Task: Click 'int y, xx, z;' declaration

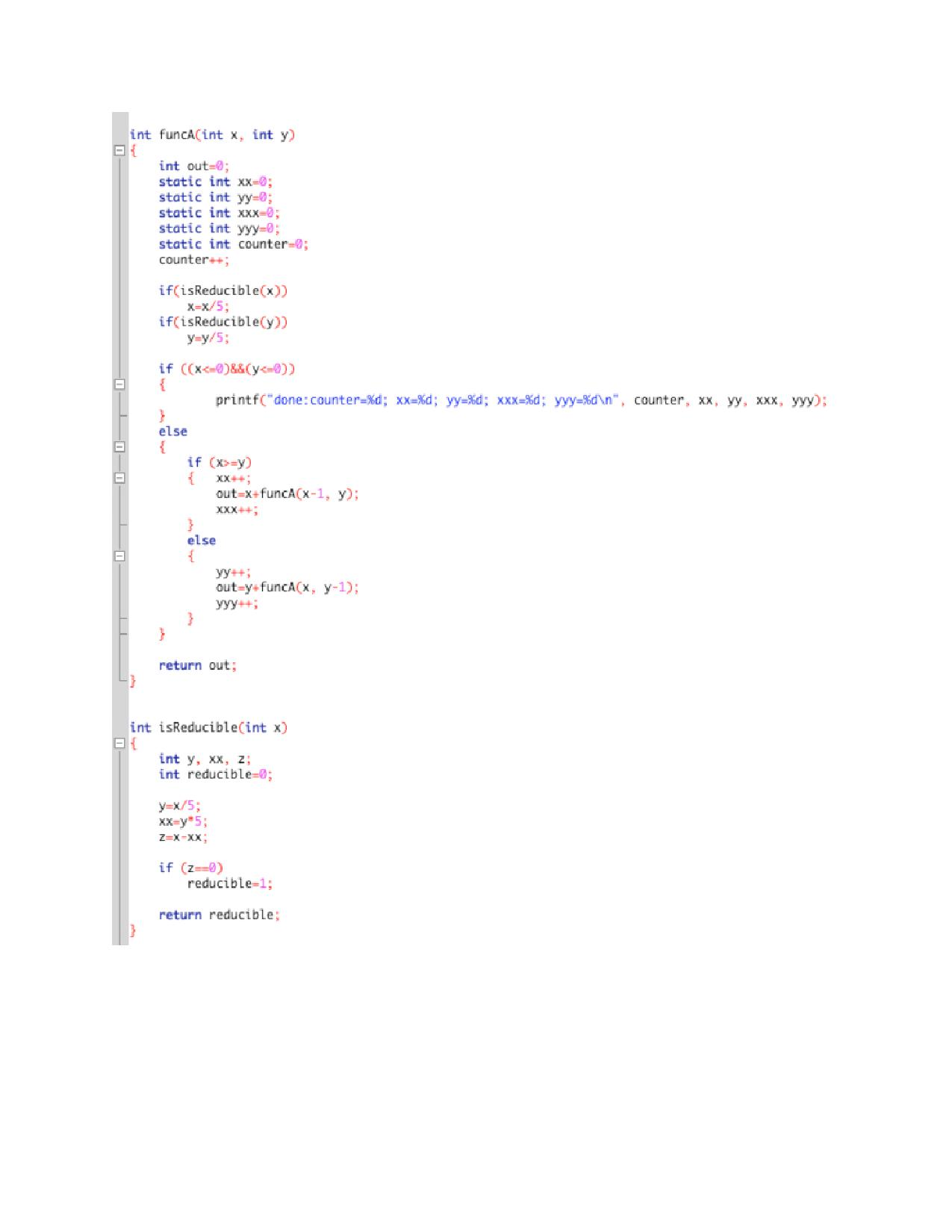Action: pyautogui.click(x=205, y=759)
